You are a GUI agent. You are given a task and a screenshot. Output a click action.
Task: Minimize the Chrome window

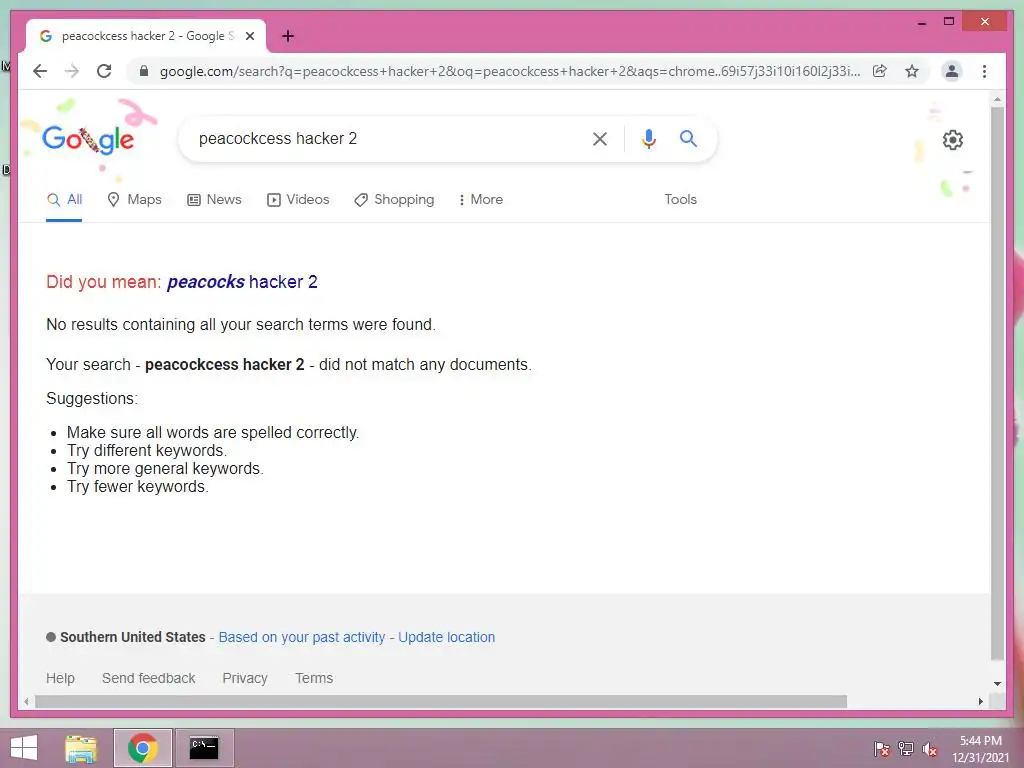click(921, 22)
